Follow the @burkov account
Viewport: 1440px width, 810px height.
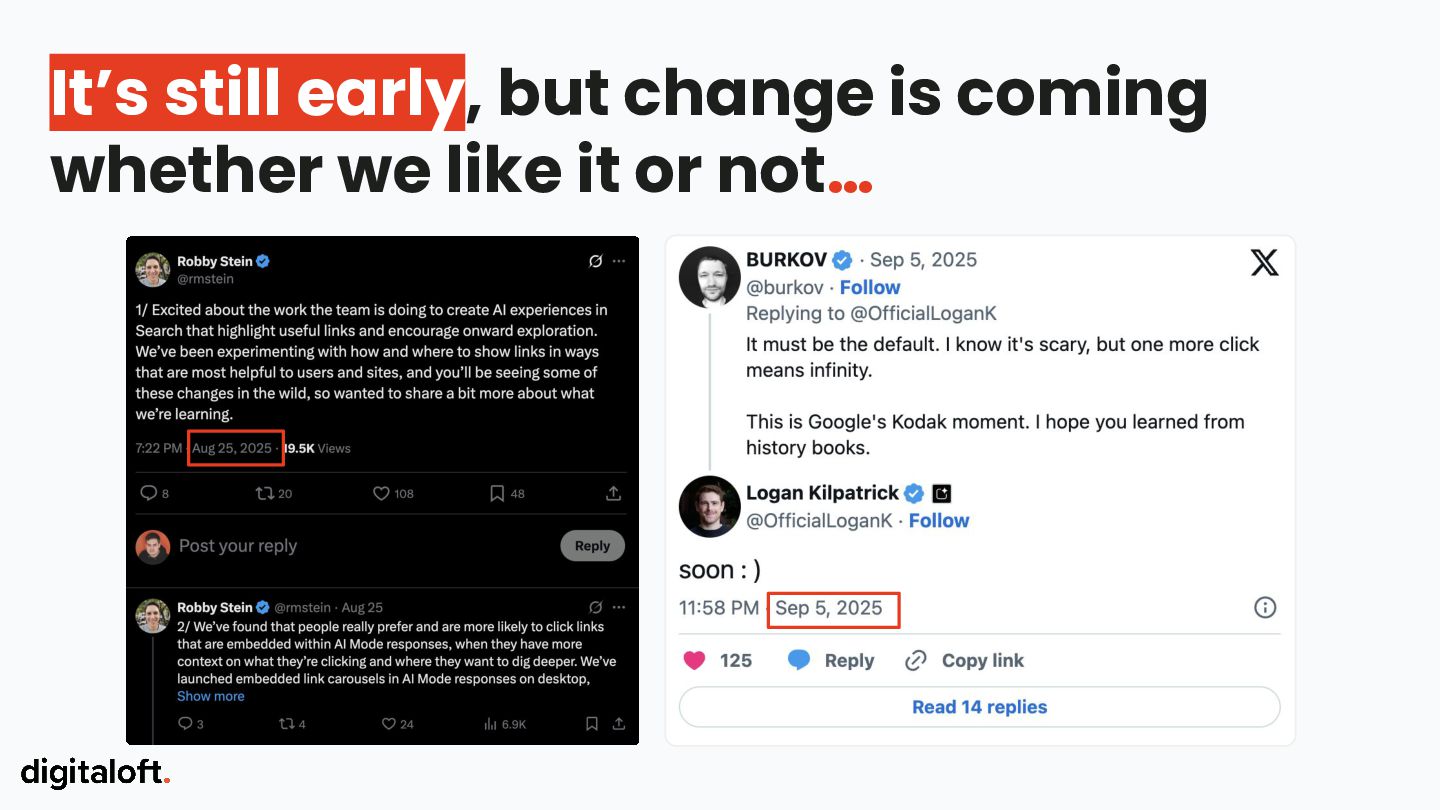[870, 287]
